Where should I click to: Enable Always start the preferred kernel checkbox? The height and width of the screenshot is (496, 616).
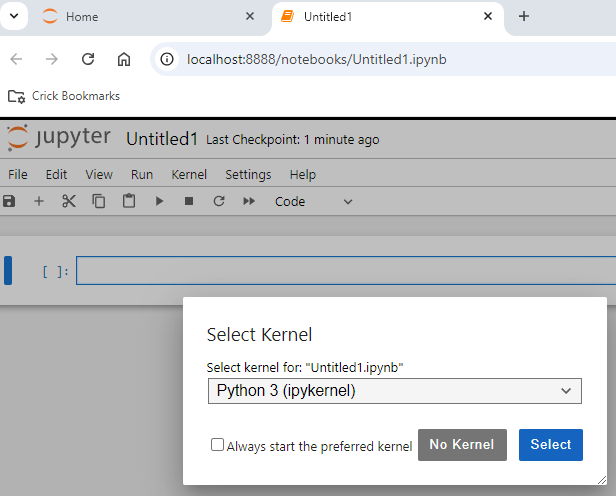coord(217,446)
